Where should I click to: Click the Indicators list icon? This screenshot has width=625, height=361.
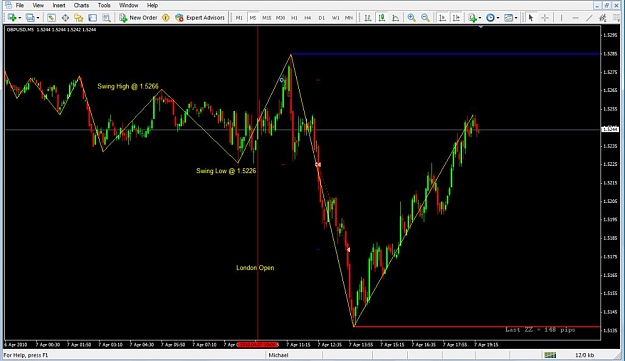473,18
